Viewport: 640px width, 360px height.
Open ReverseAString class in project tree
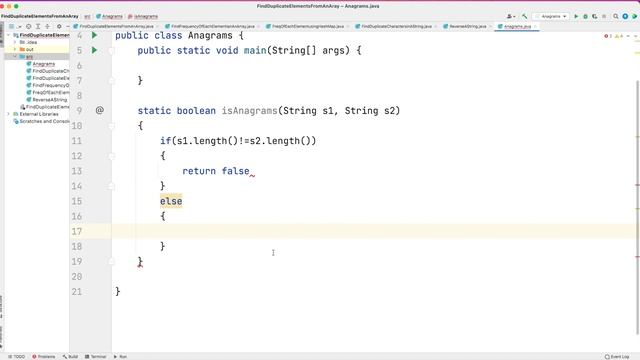tap(49, 100)
